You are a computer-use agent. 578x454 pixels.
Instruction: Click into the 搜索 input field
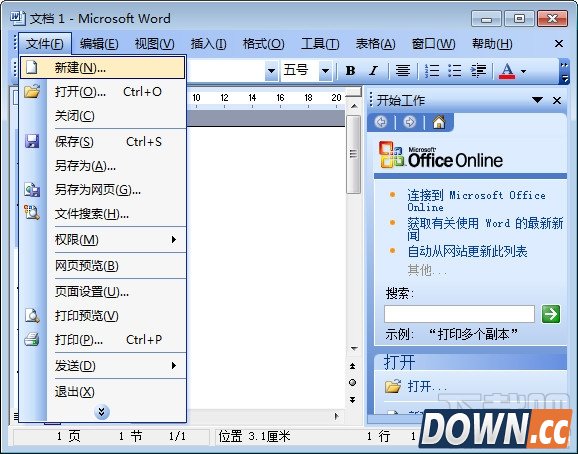(459, 314)
